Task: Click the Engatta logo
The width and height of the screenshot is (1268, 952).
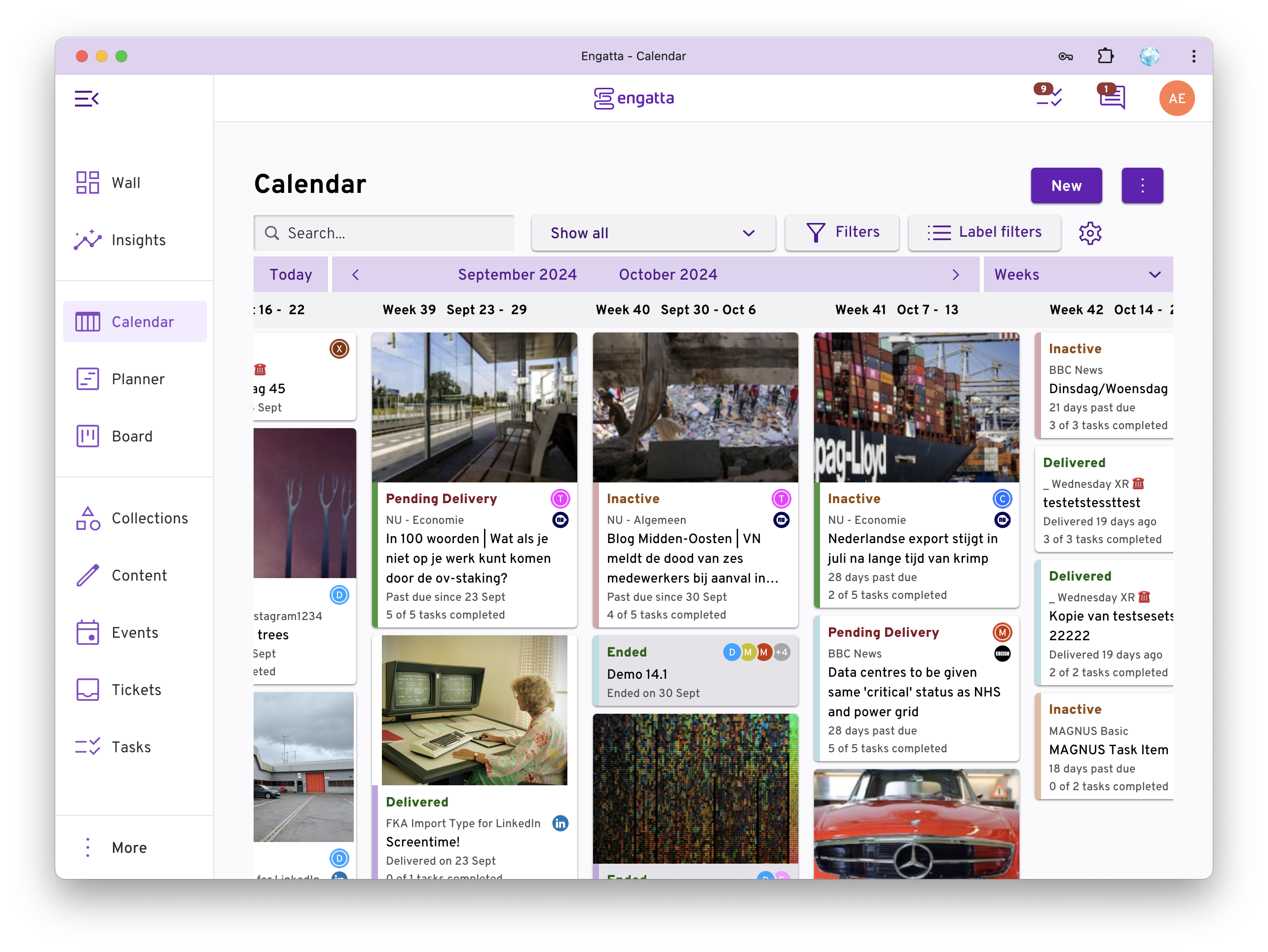Action: (634, 98)
